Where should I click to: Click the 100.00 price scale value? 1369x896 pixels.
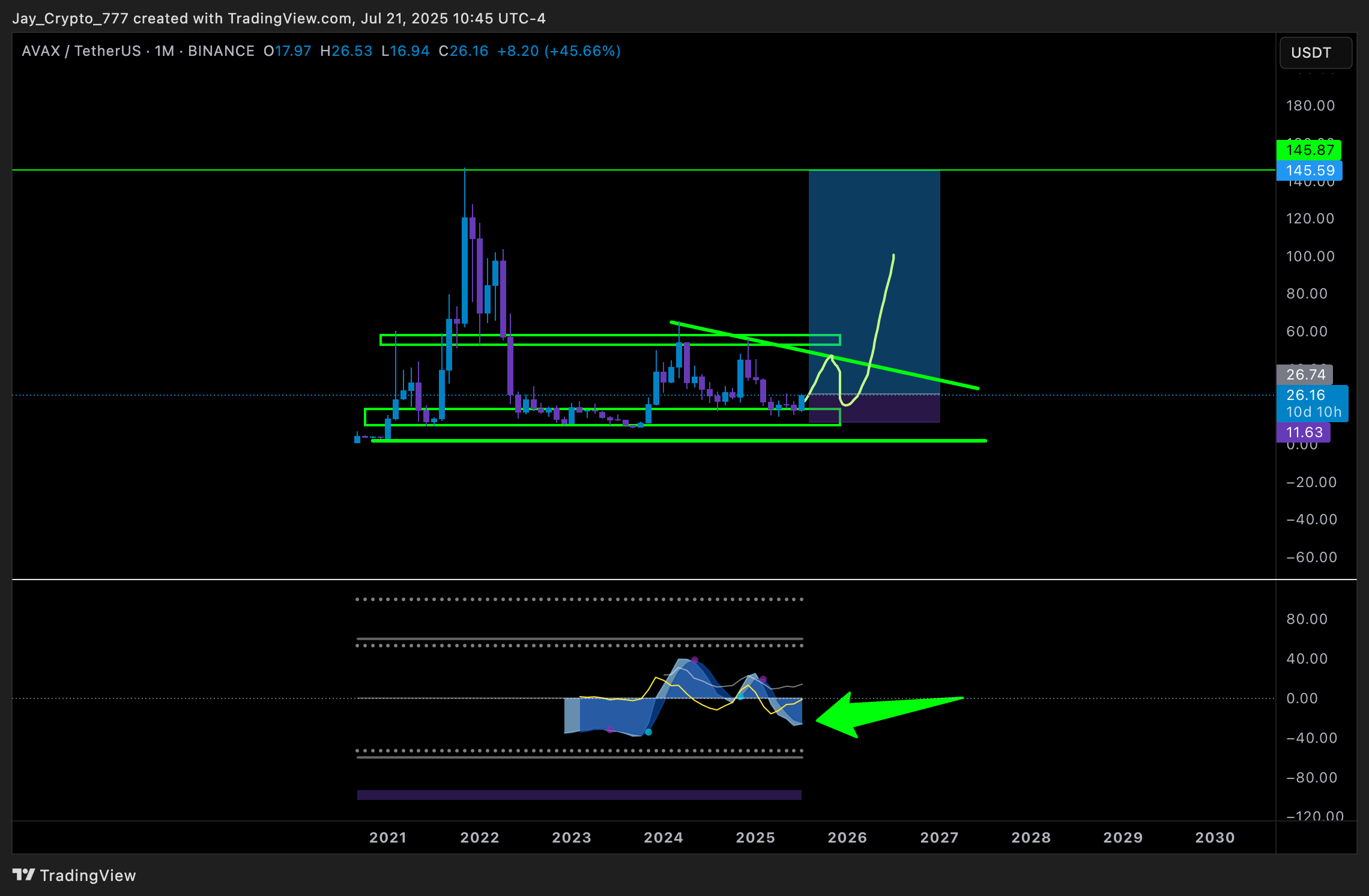tap(1310, 256)
